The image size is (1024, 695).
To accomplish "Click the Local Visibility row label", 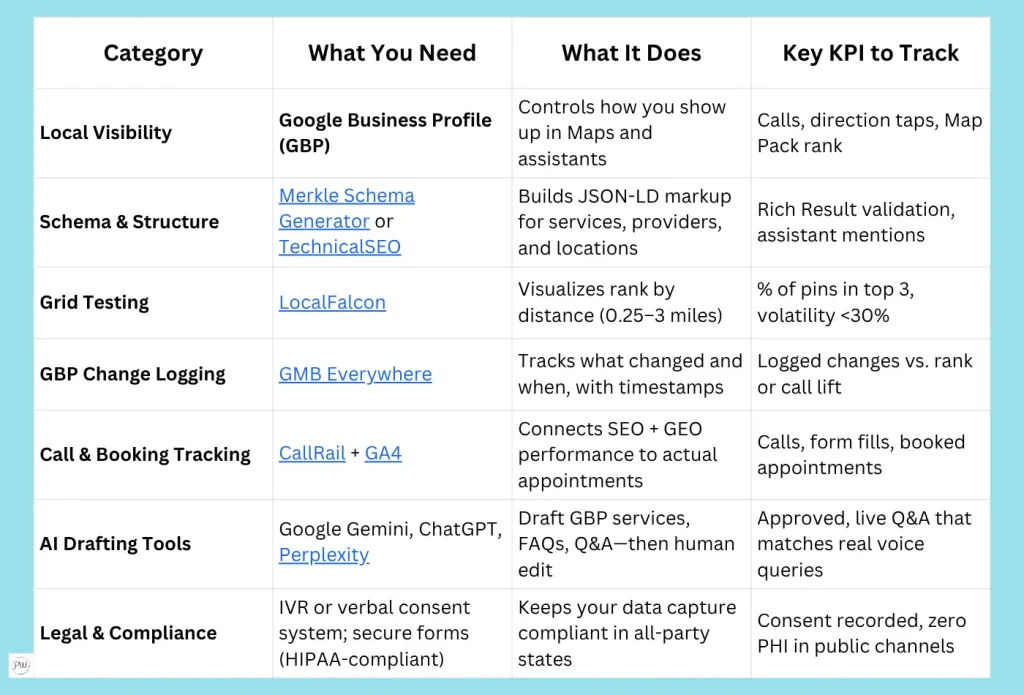I will 106,132.
